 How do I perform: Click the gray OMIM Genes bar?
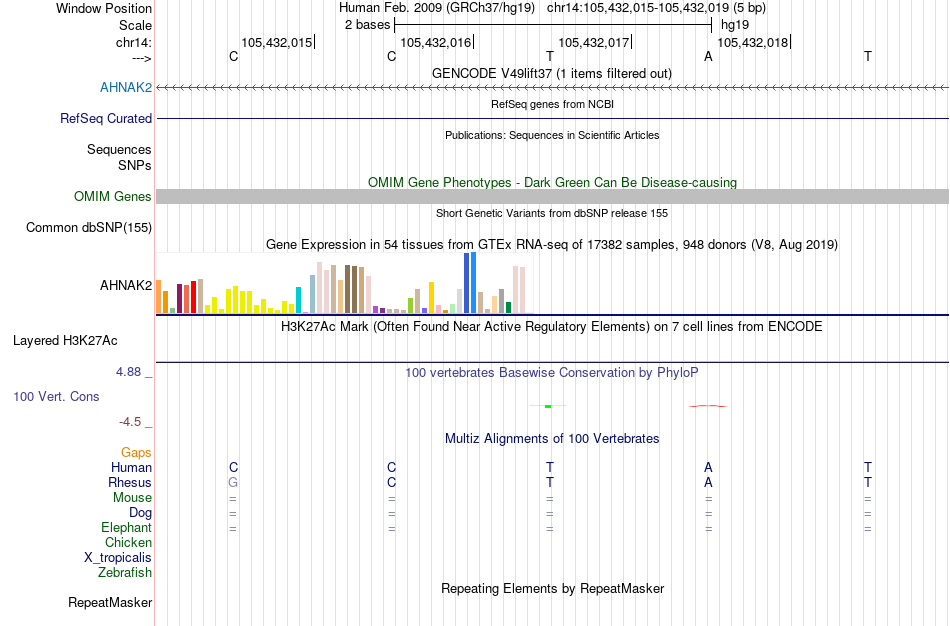click(x=553, y=196)
